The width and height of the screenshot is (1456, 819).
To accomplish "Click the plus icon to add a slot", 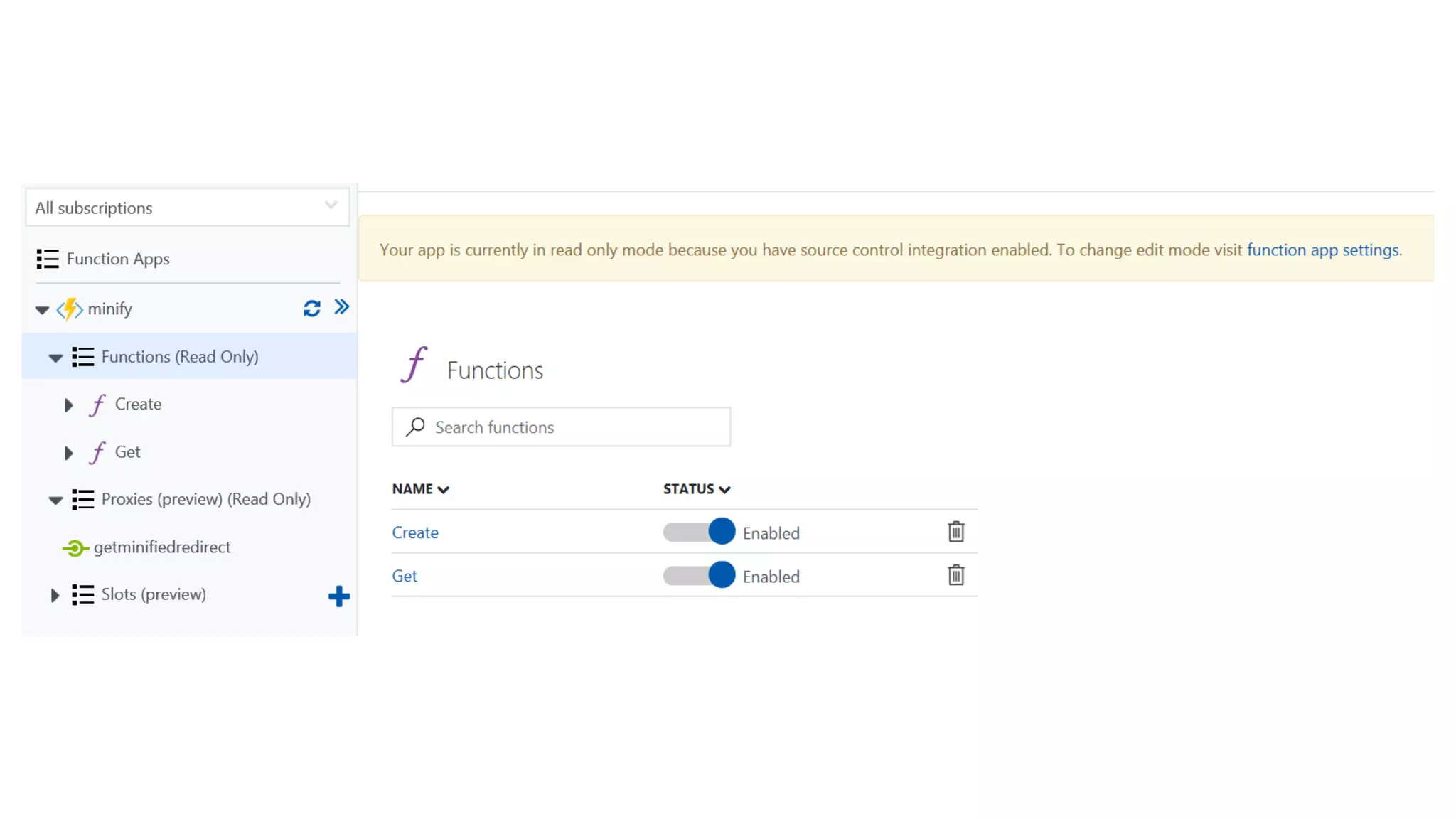I will click(339, 596).
